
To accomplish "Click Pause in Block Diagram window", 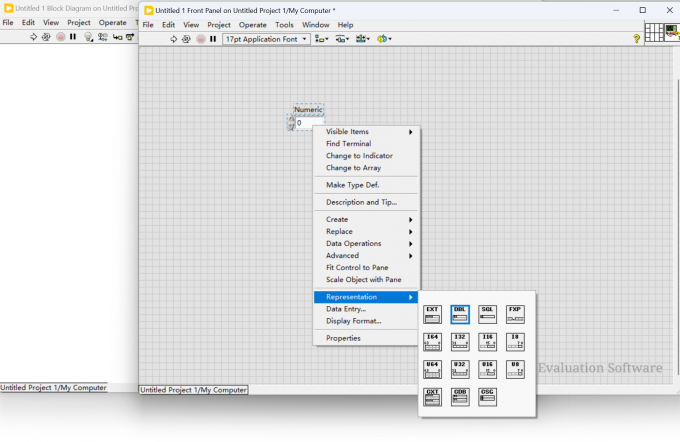I will [x=73, y=37].
